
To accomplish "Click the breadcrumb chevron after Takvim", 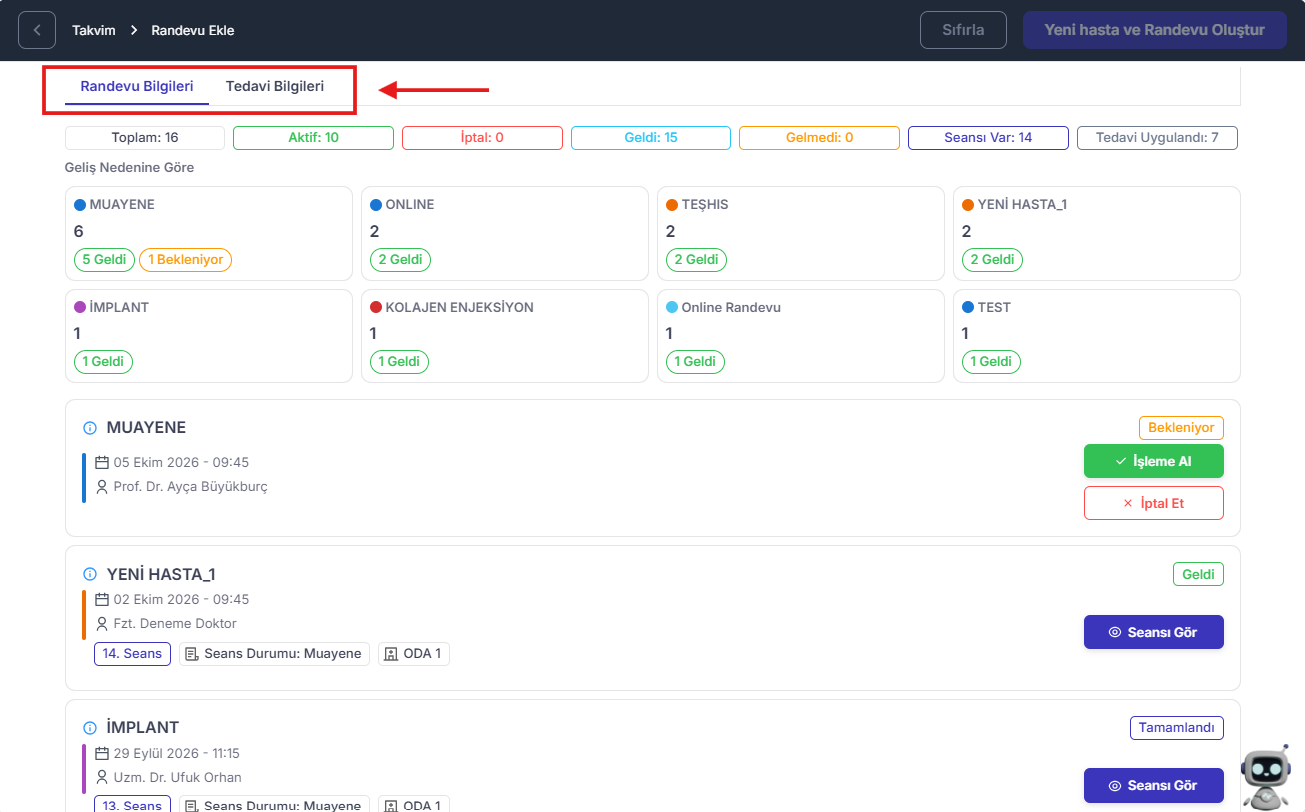I will [x=133, y=30].
